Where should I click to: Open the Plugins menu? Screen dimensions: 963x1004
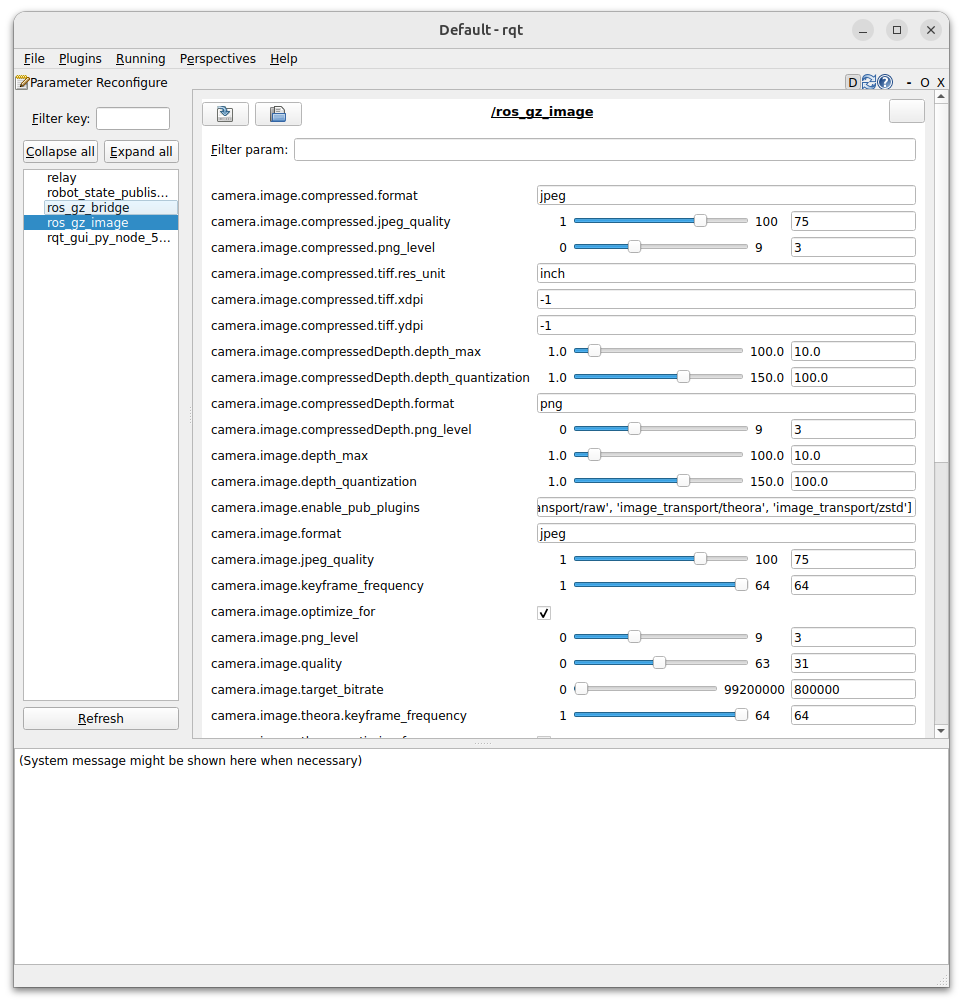pos(80,59)
